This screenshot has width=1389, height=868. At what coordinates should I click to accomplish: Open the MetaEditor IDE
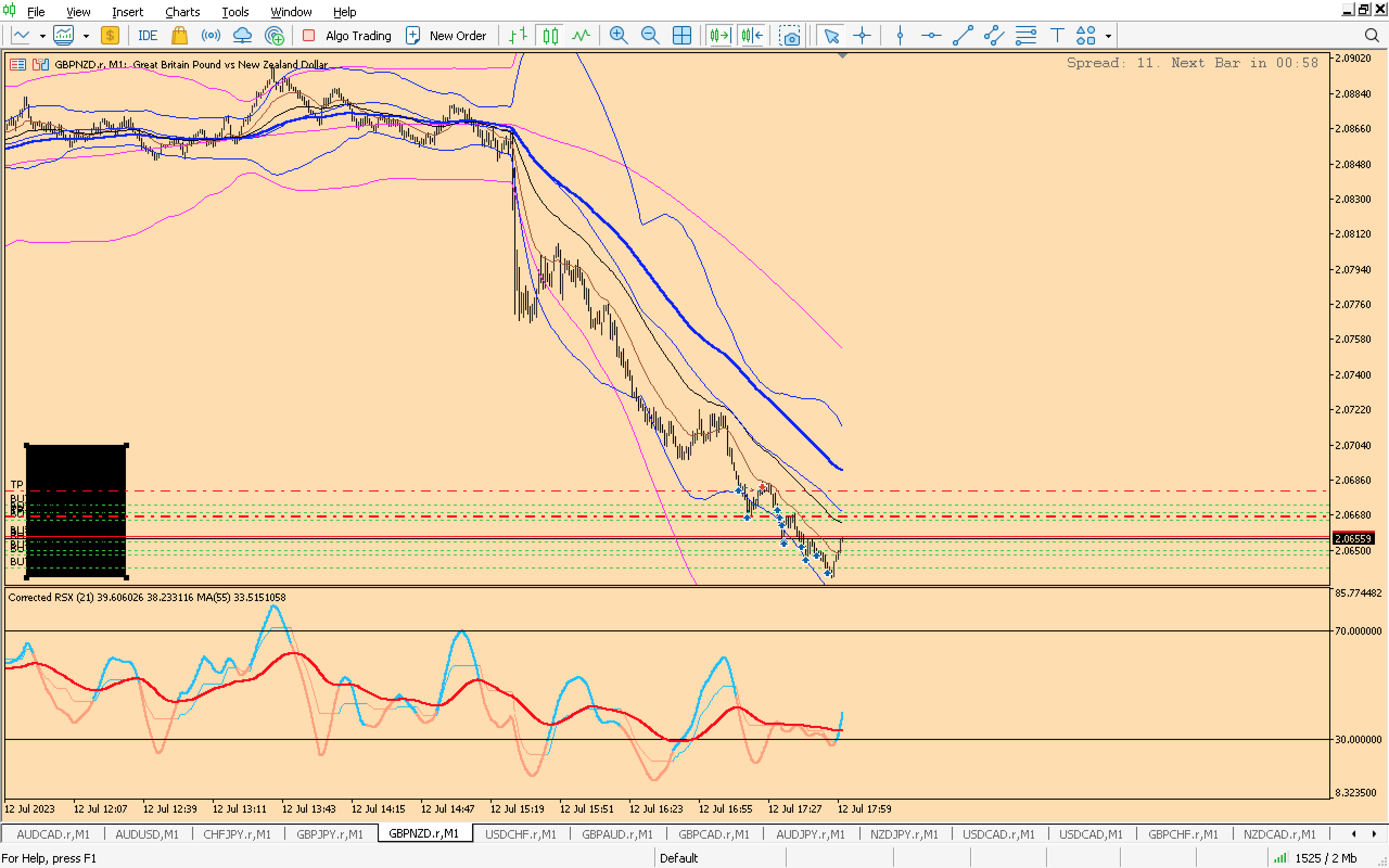148,36
